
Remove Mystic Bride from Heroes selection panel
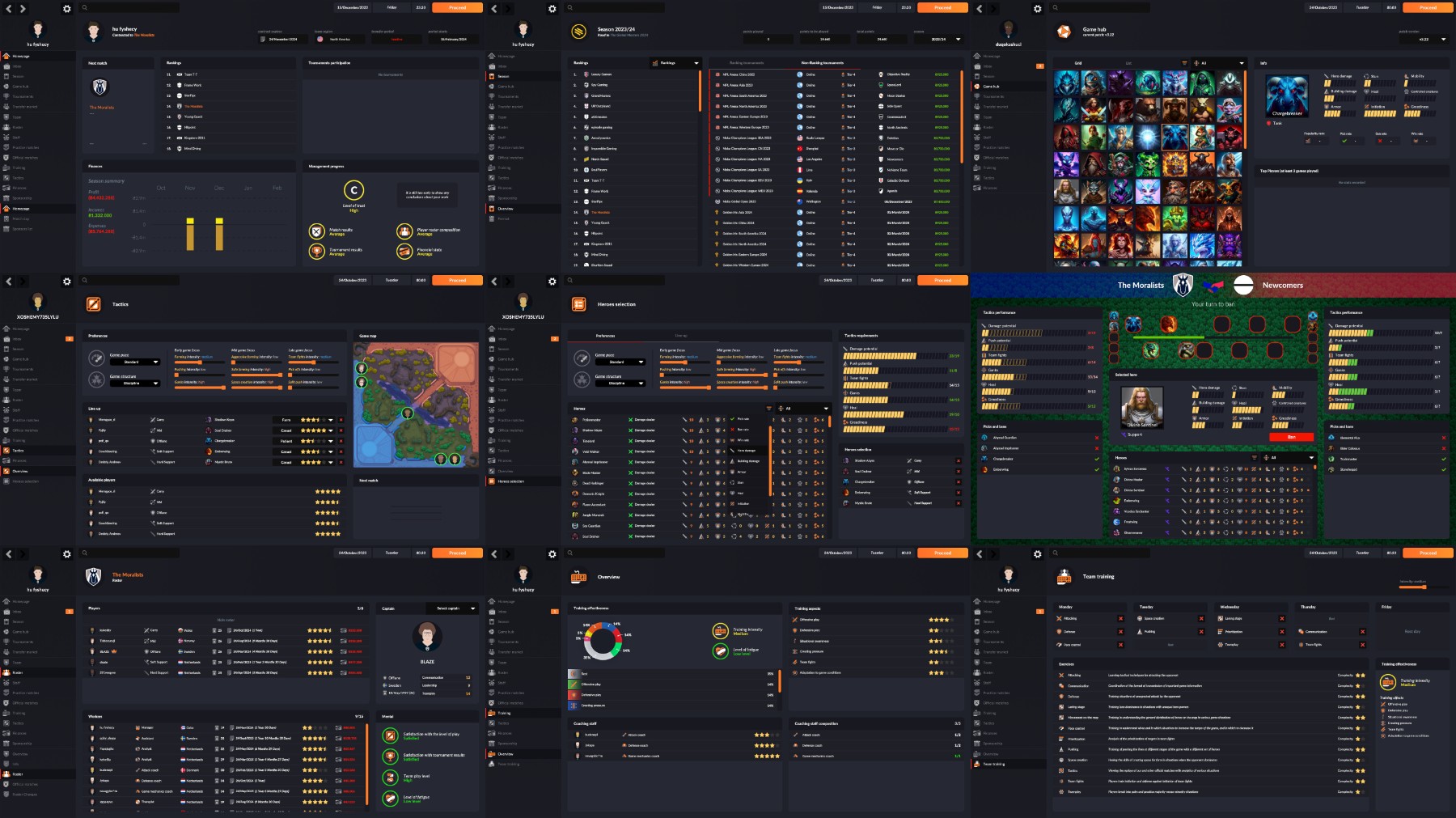(x=959, y=502)
